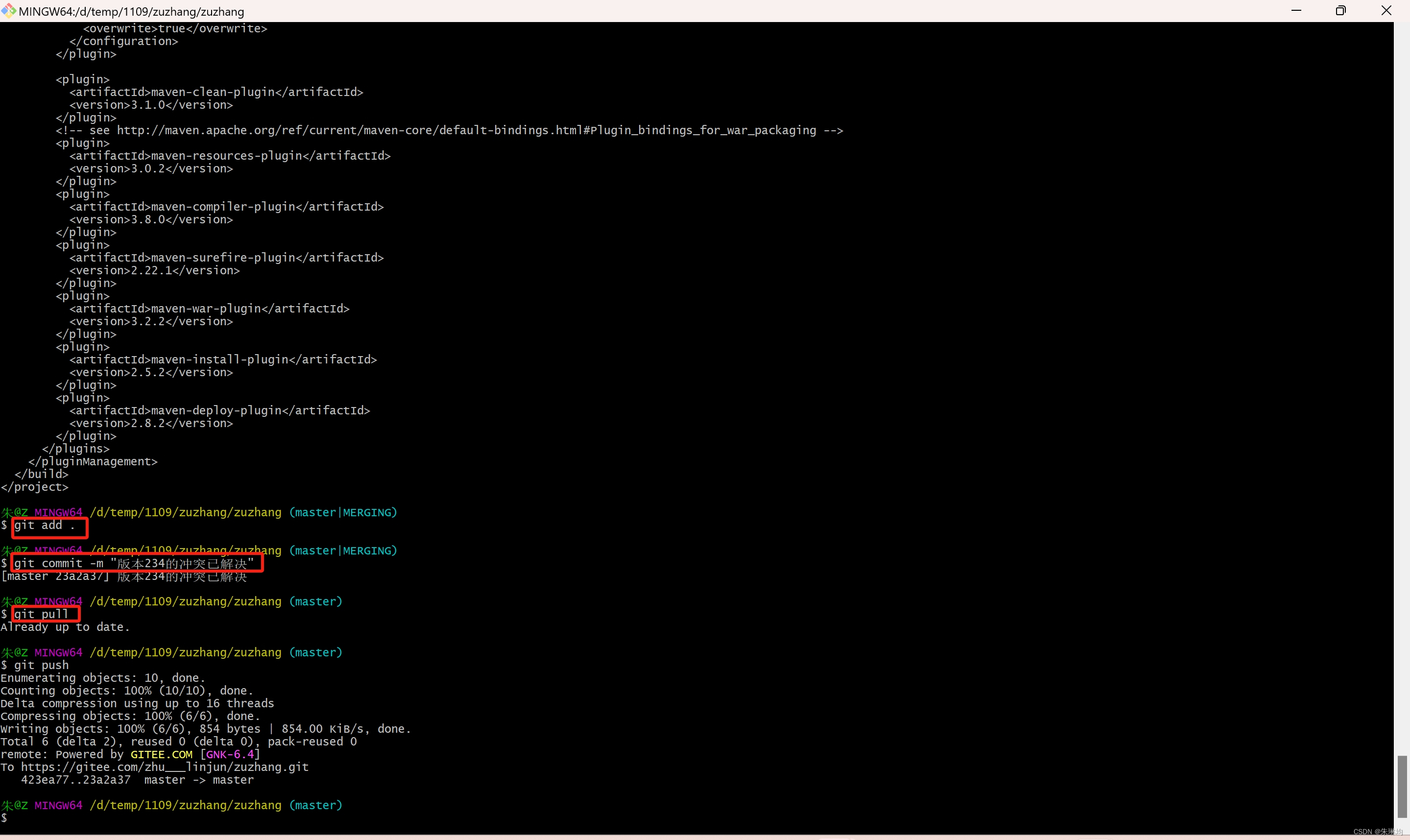This screenshot has height=840, width=1410.
Task: Click on the git add command text
Action: coord(45,525)
